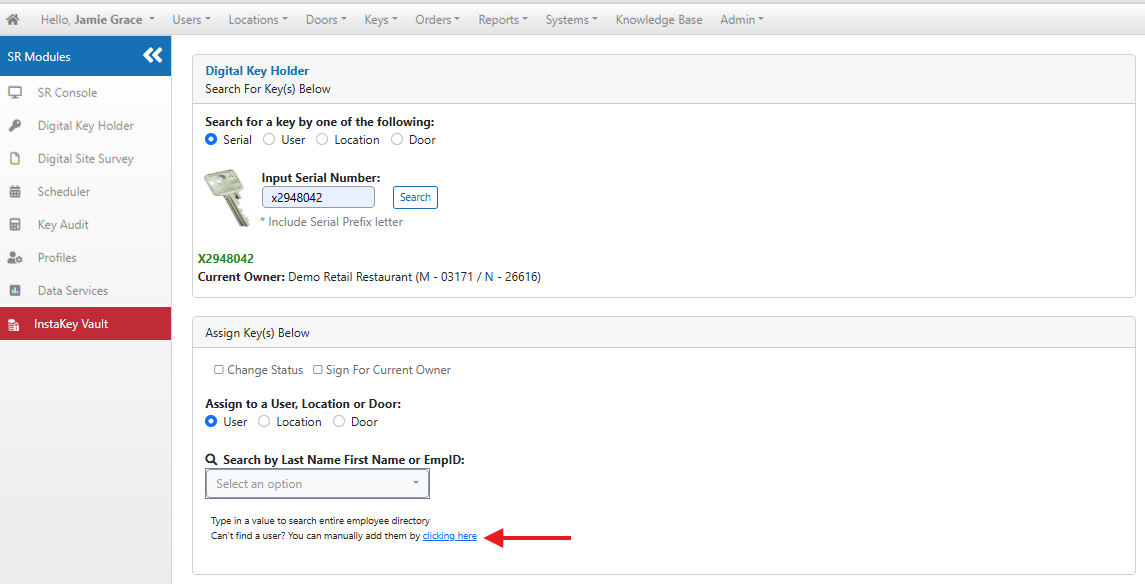Open the Select an option combo box
The image size is (1145, 584).
tap(318, 484)
